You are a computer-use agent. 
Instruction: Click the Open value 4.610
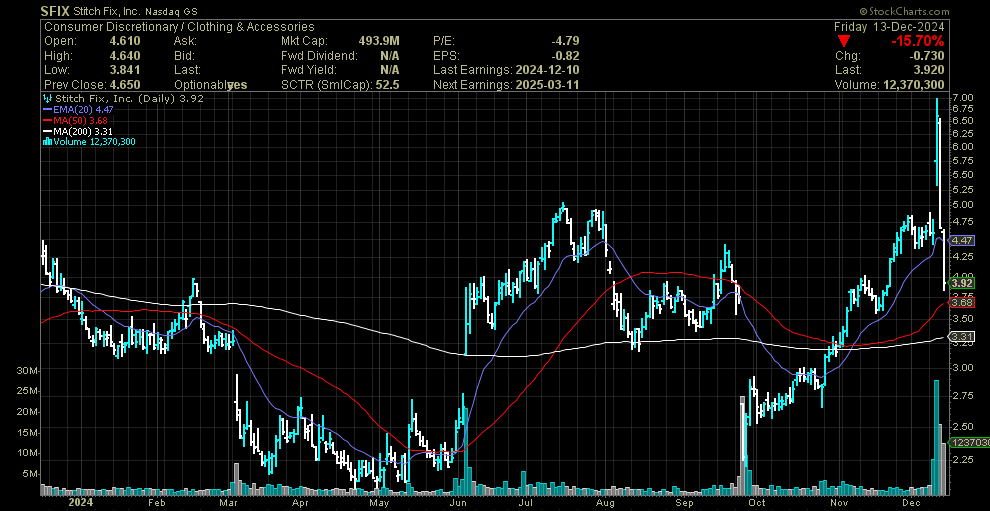pyautogui.click(x=126, y=41)
